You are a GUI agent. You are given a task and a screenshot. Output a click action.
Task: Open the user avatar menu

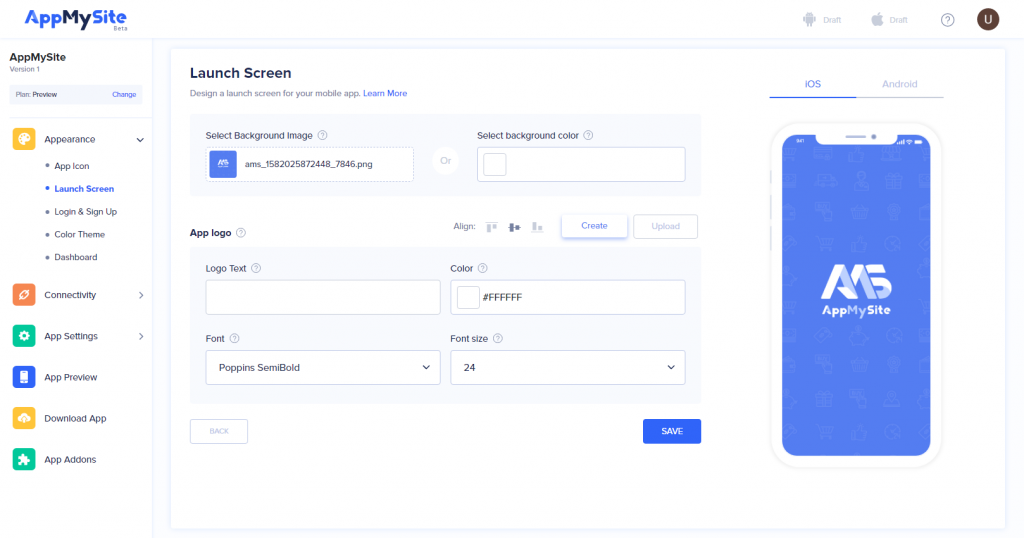988,20
